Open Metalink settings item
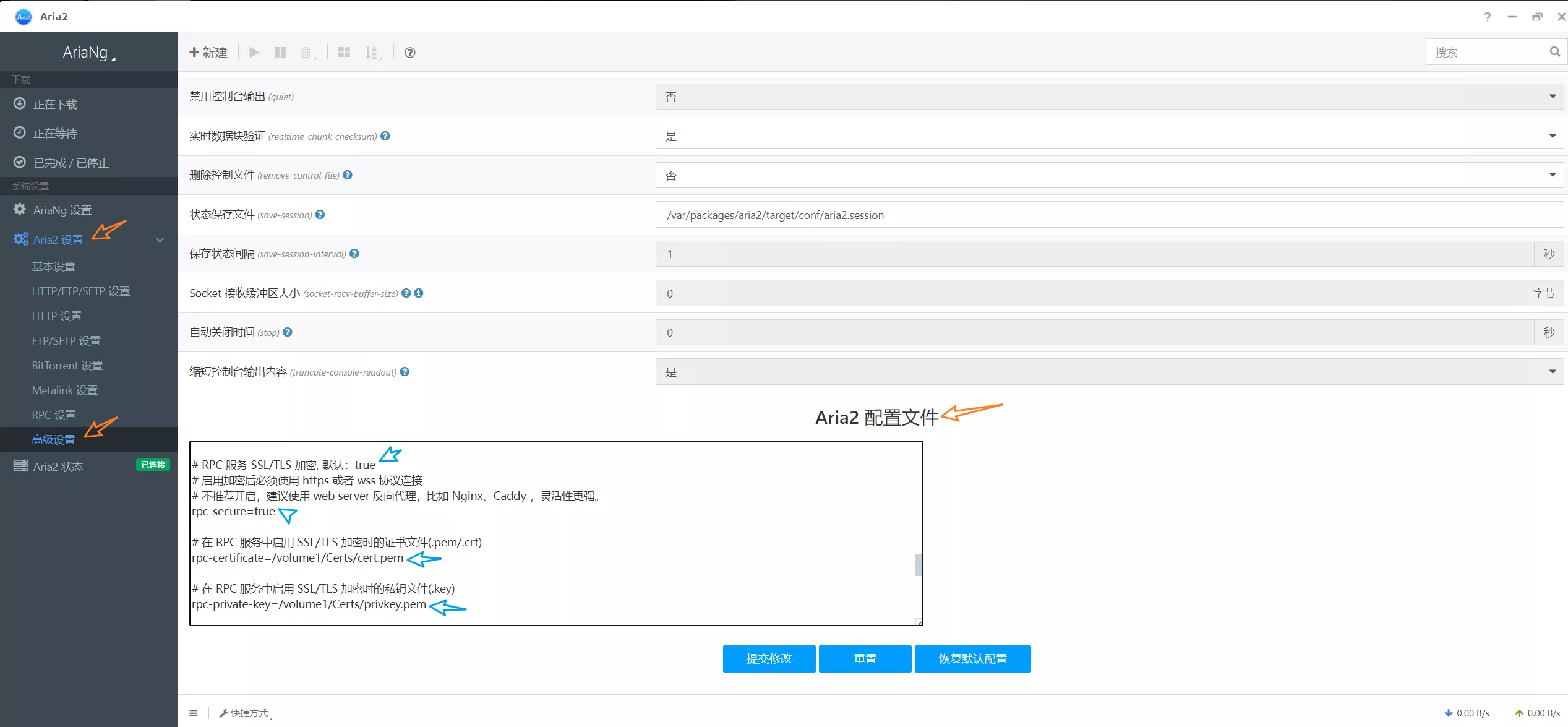1568x727 pixels. [65, 390]
